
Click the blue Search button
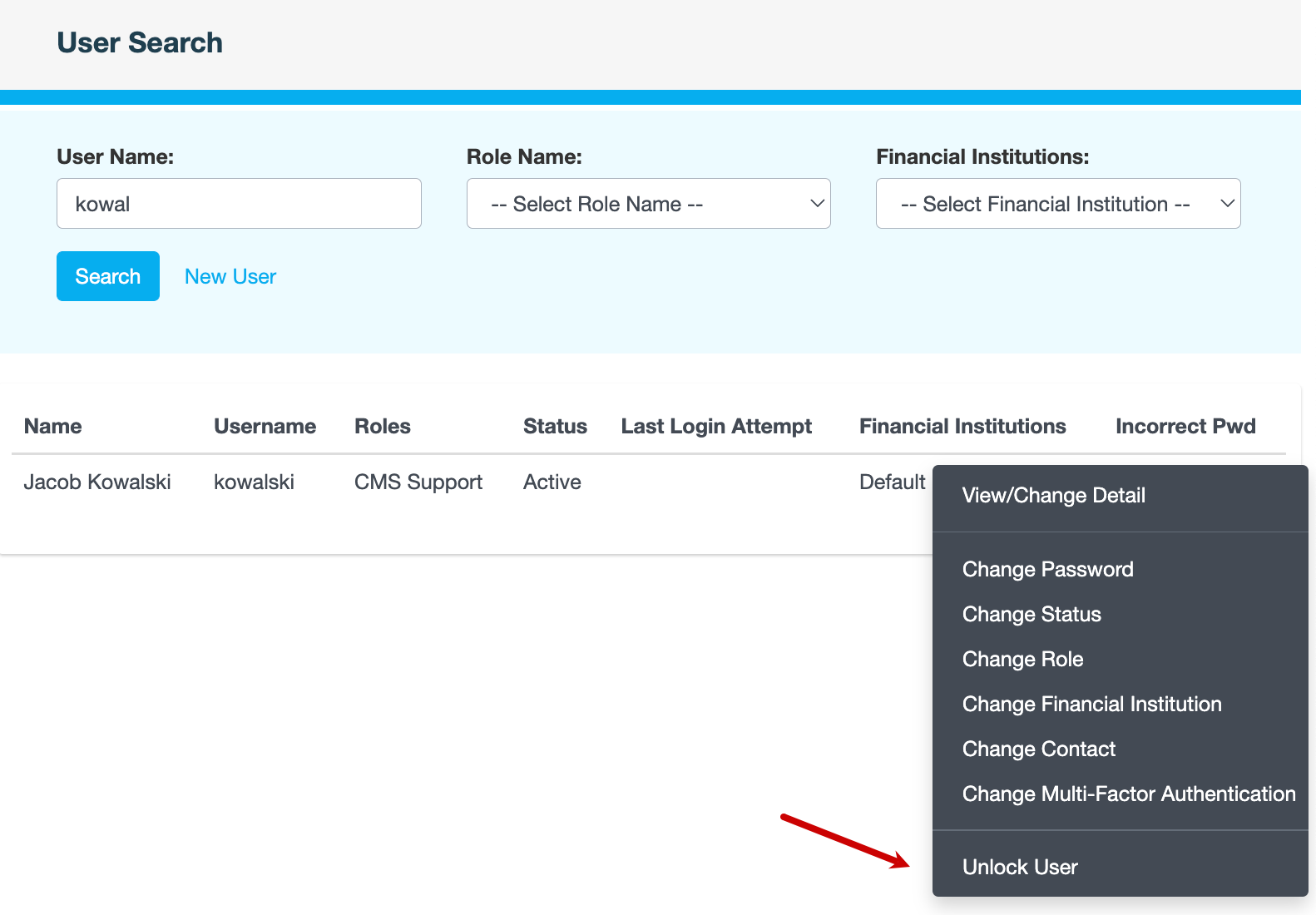pyautogui.click(x=108, y=276)
